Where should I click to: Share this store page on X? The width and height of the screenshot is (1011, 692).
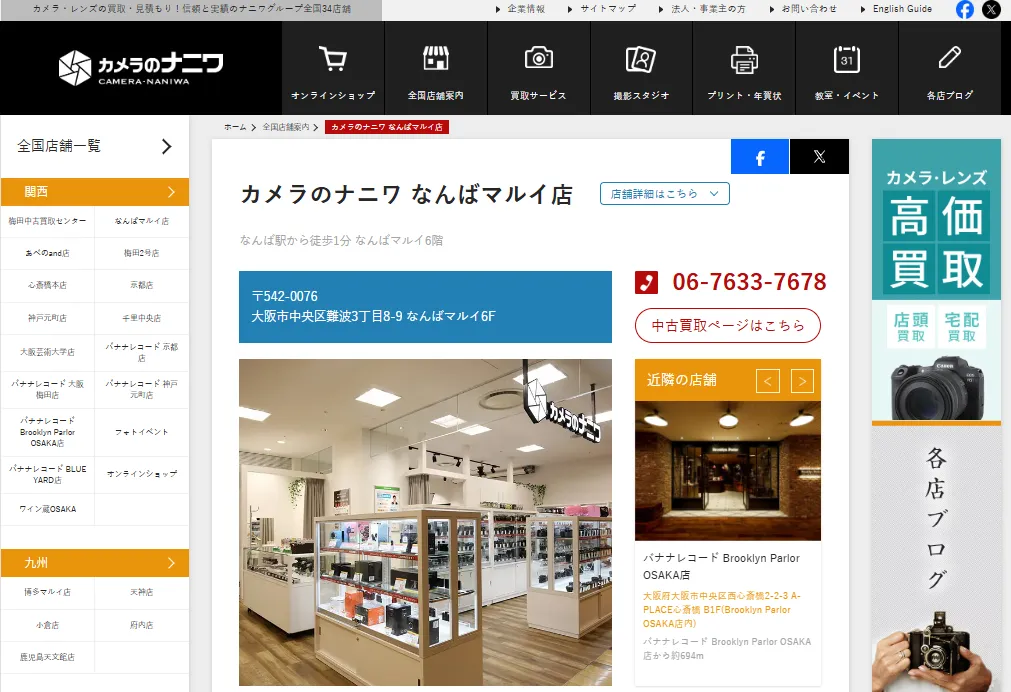819,157
